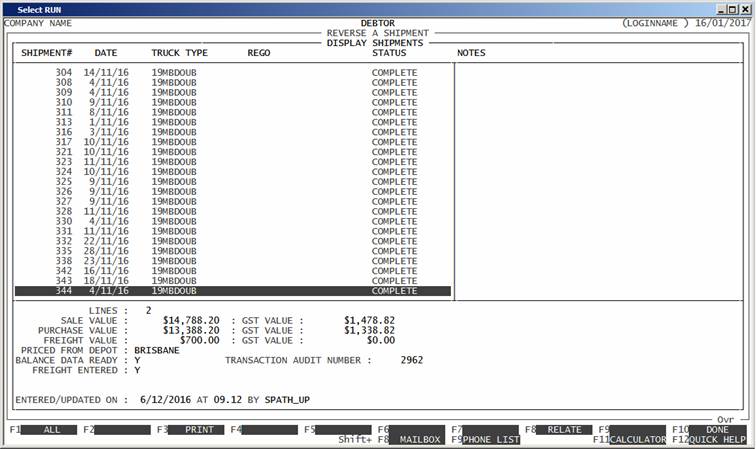Click the purchase value $13,388.20

(191, 330)
